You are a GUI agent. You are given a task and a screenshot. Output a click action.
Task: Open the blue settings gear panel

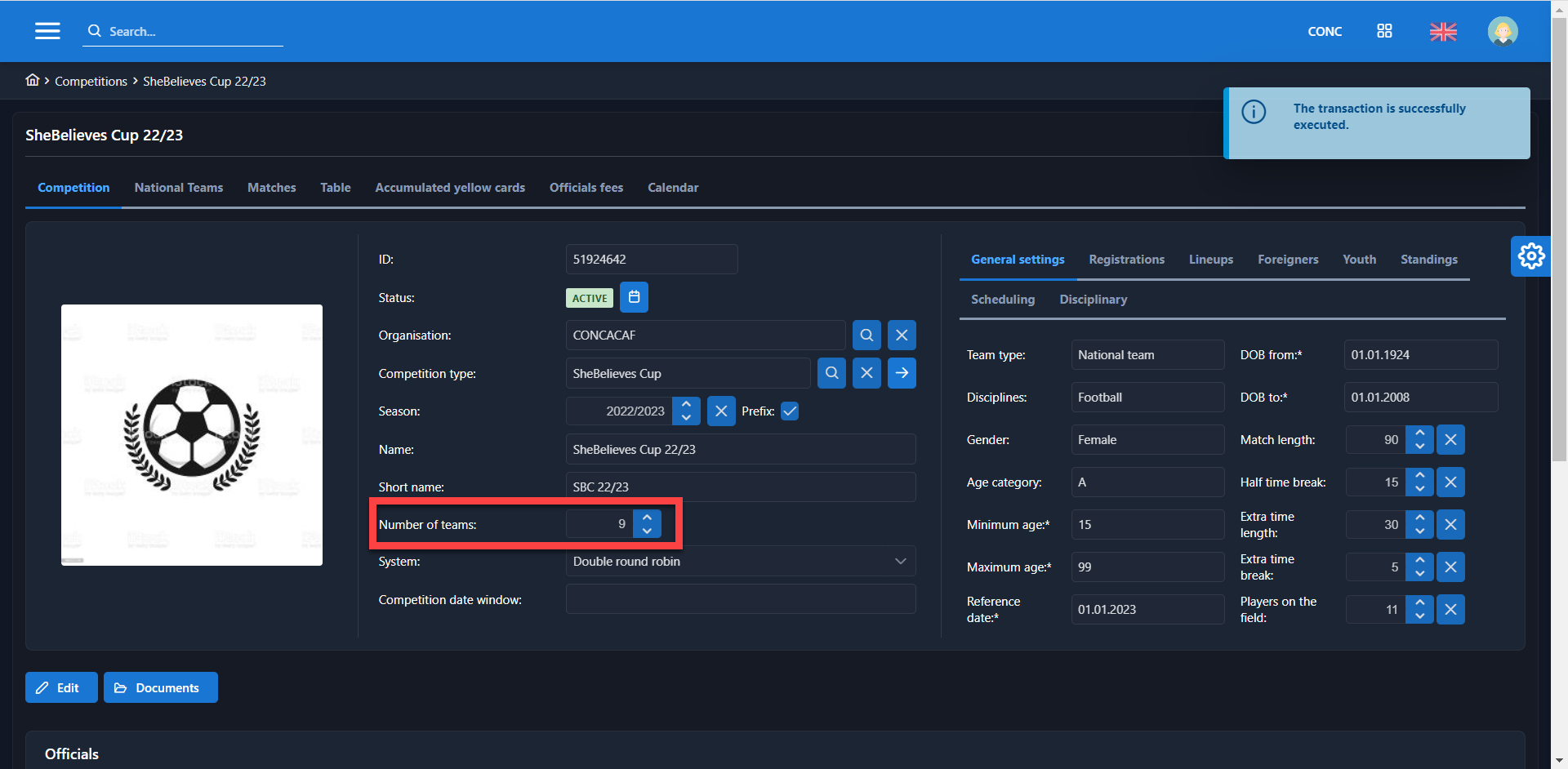point(1530,256)
